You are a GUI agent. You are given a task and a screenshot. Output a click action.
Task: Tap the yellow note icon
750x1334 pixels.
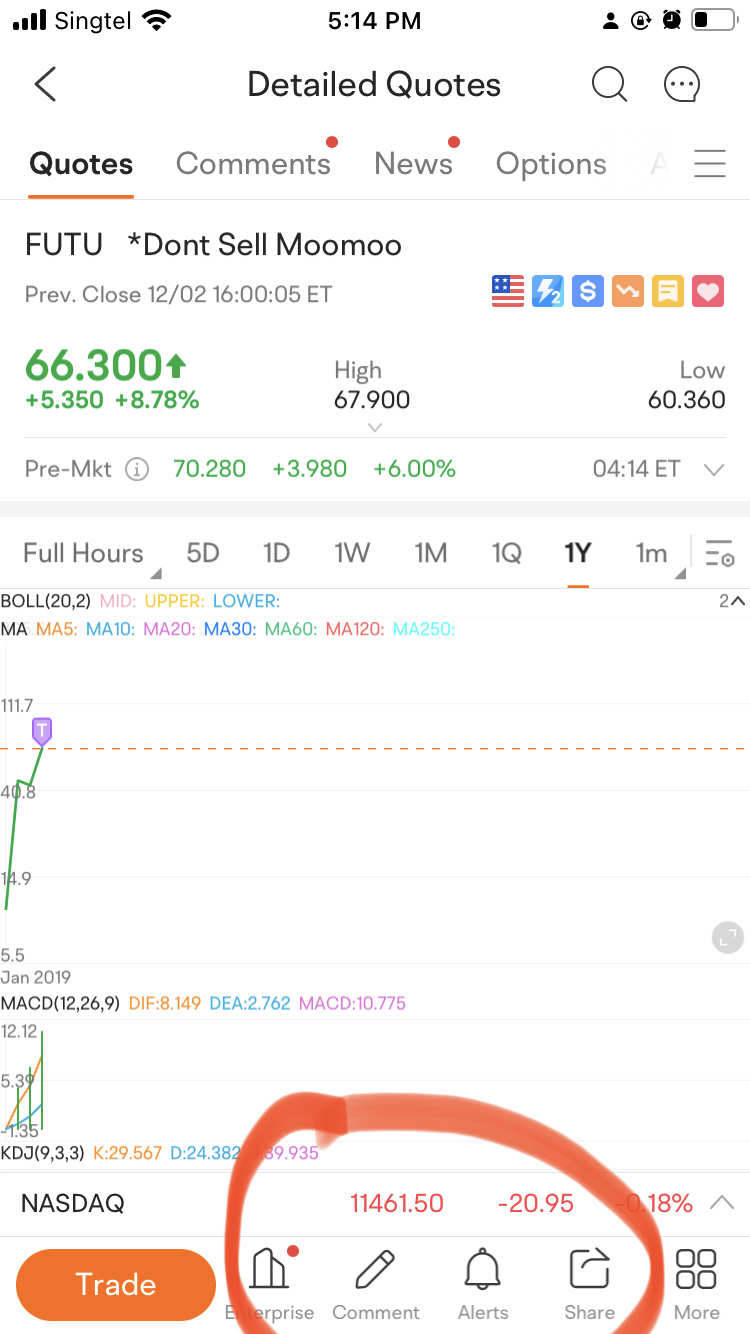click(668, 291)
